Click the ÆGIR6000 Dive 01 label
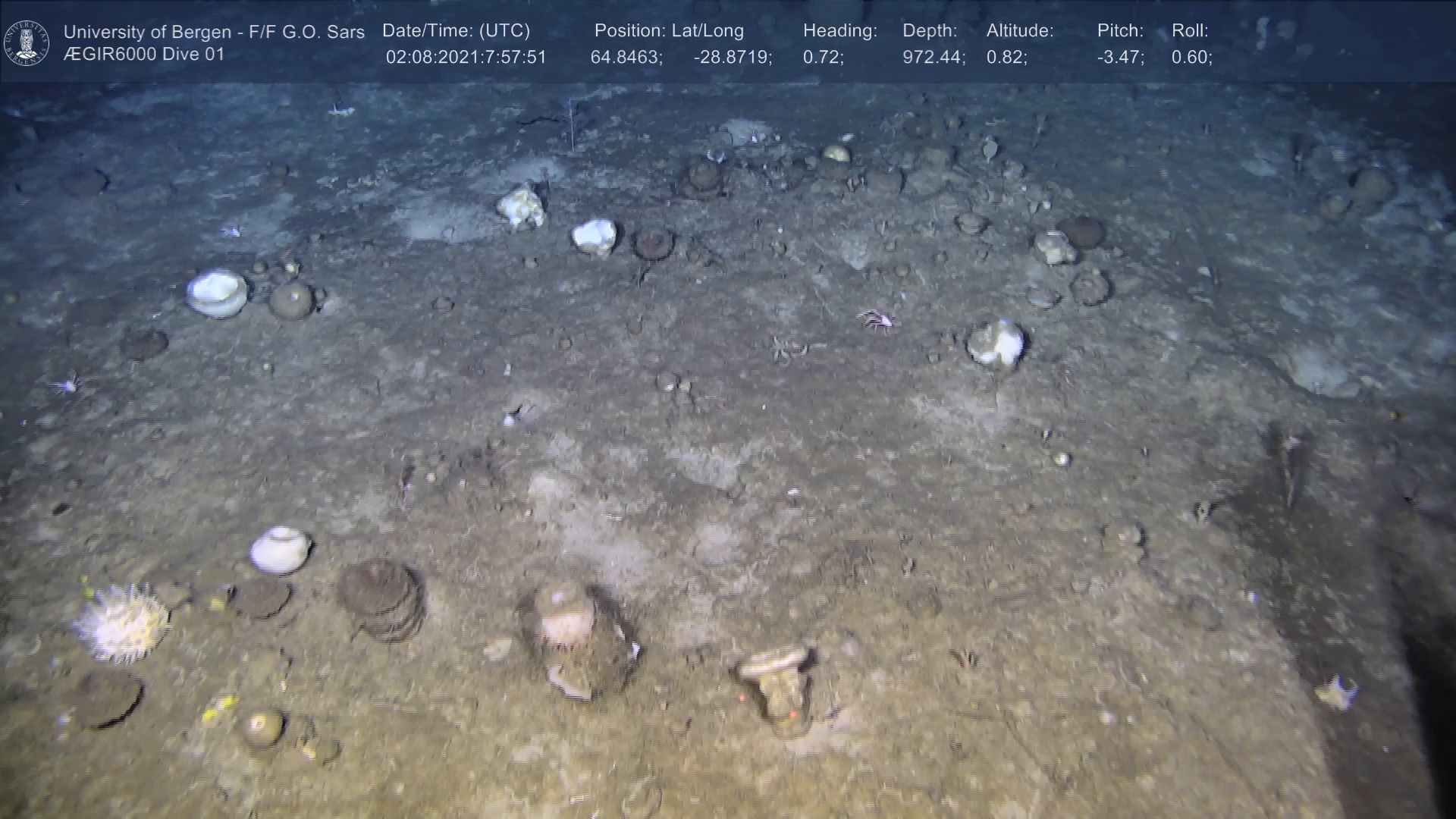This screenshot has height=819, width=1456. pyautogui.click(x=144, y=55)
